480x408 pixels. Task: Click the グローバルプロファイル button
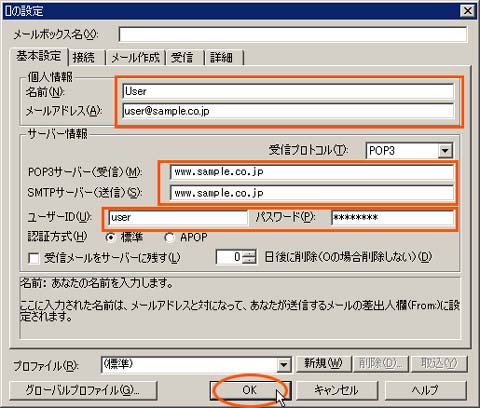83,390
